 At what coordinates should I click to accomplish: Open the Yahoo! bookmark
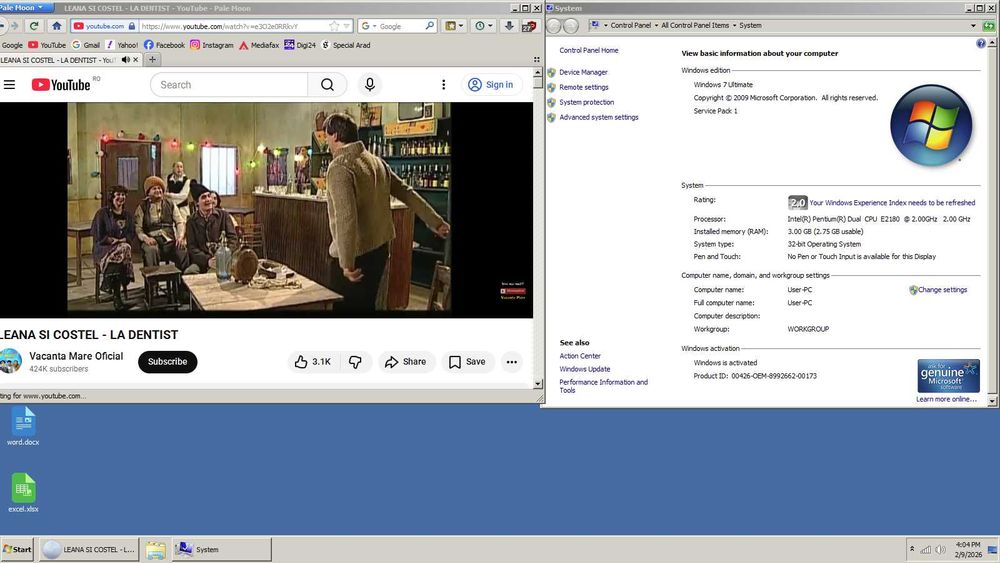click(122, 45)
